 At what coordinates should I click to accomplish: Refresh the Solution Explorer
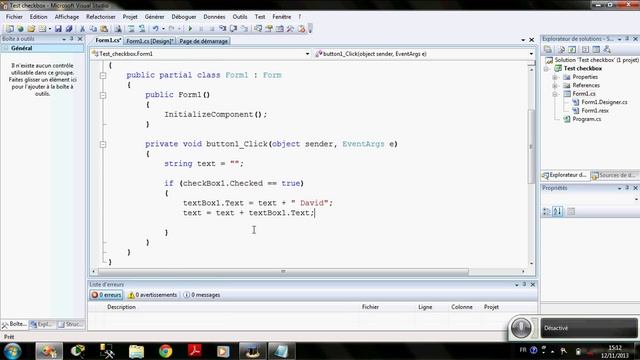click(x=572, y=49)
